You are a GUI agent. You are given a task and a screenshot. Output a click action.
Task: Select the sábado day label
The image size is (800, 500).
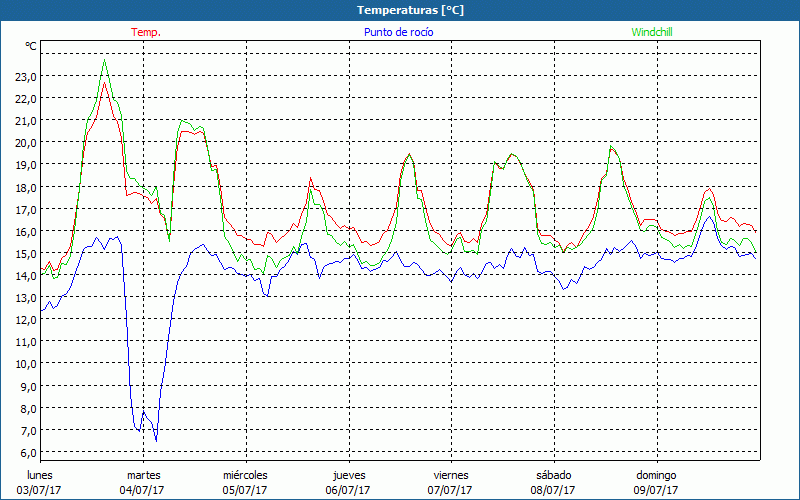tap(553, 475)
